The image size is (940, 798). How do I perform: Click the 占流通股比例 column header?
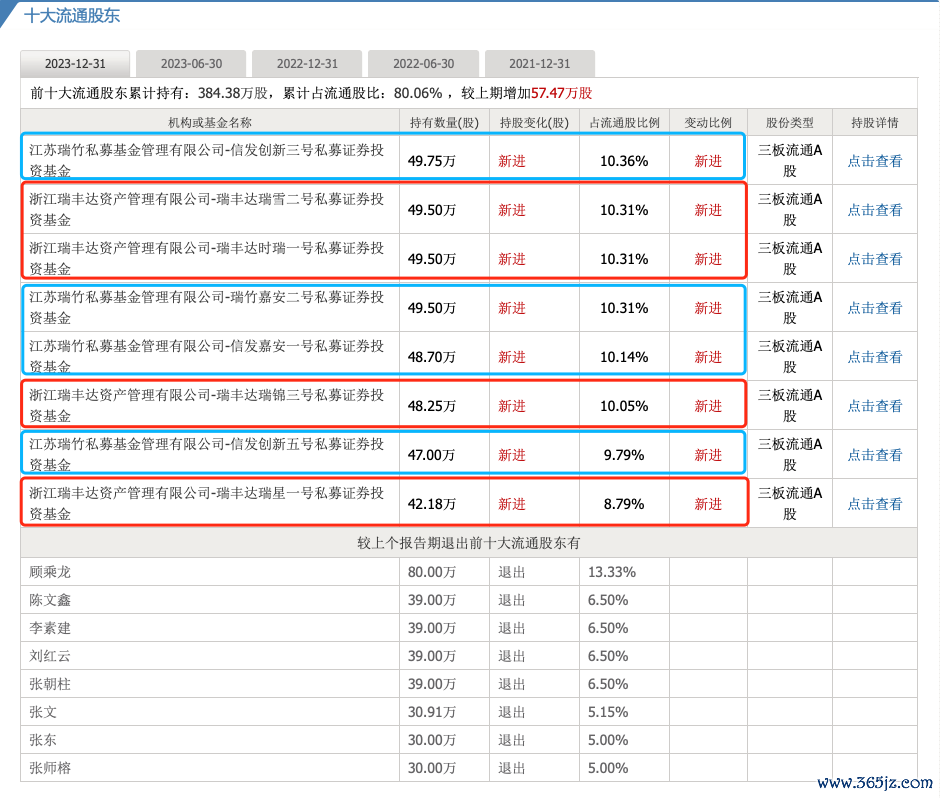[624, 123]
